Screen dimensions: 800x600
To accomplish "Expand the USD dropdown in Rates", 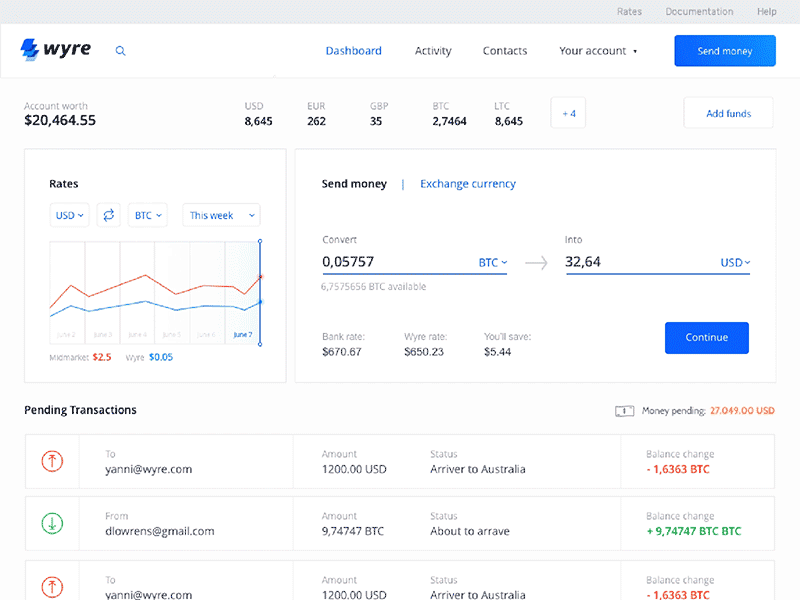I will [70, 215].
